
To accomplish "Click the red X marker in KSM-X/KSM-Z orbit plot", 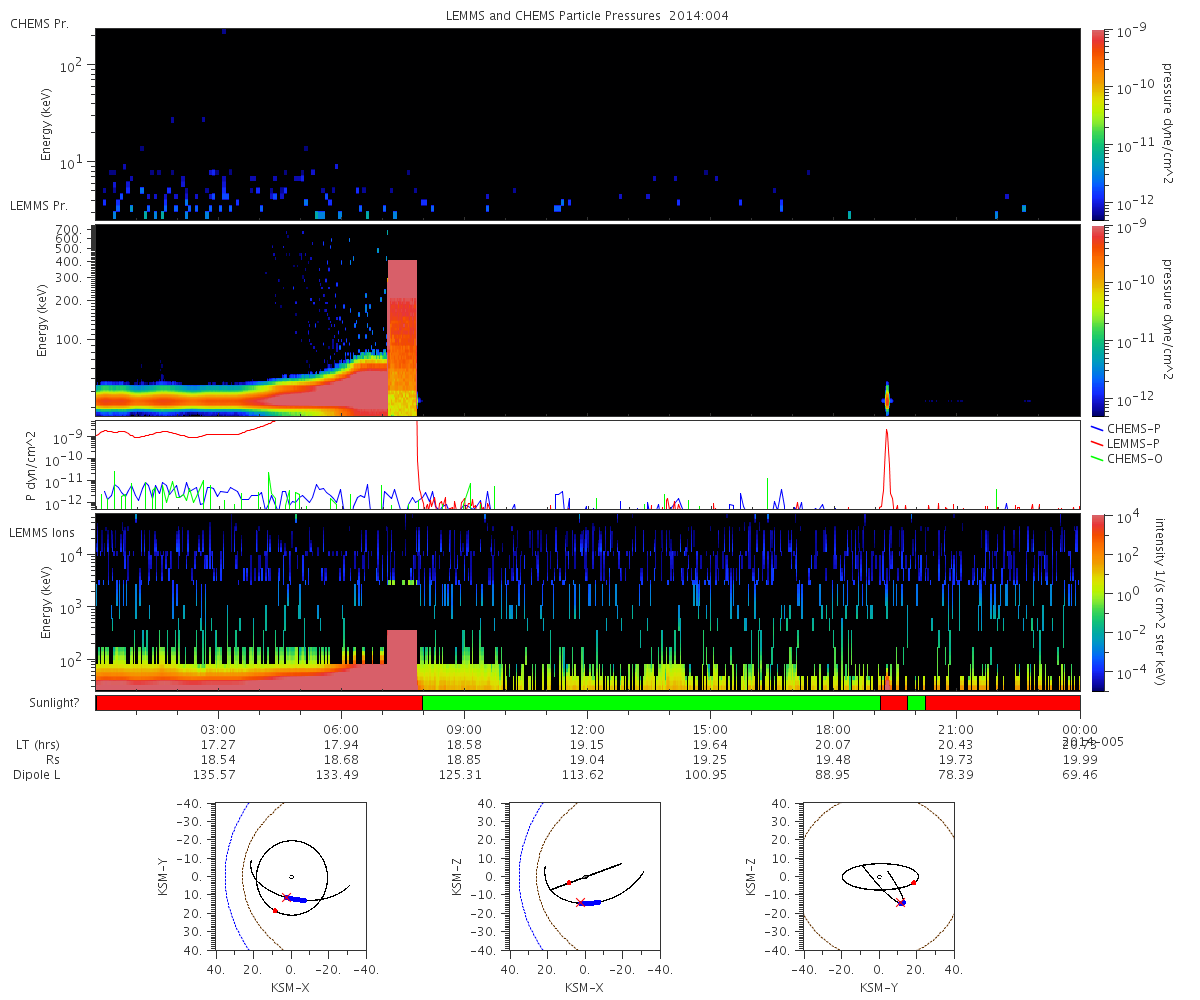I will 579,902.
